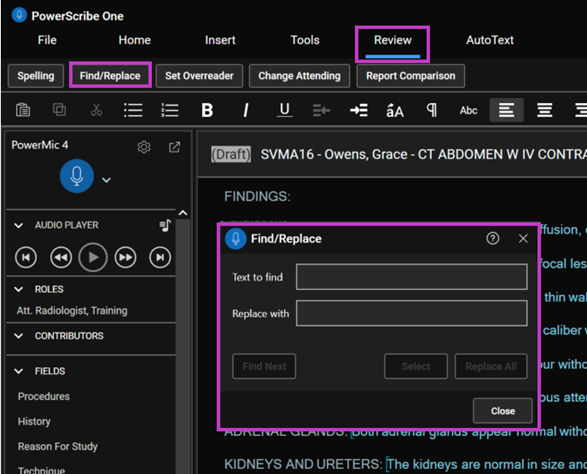This screenshot has width=587, height=474.
Task: Open PowerMic 4 settings gear
Action: click(x=144, y=147)
